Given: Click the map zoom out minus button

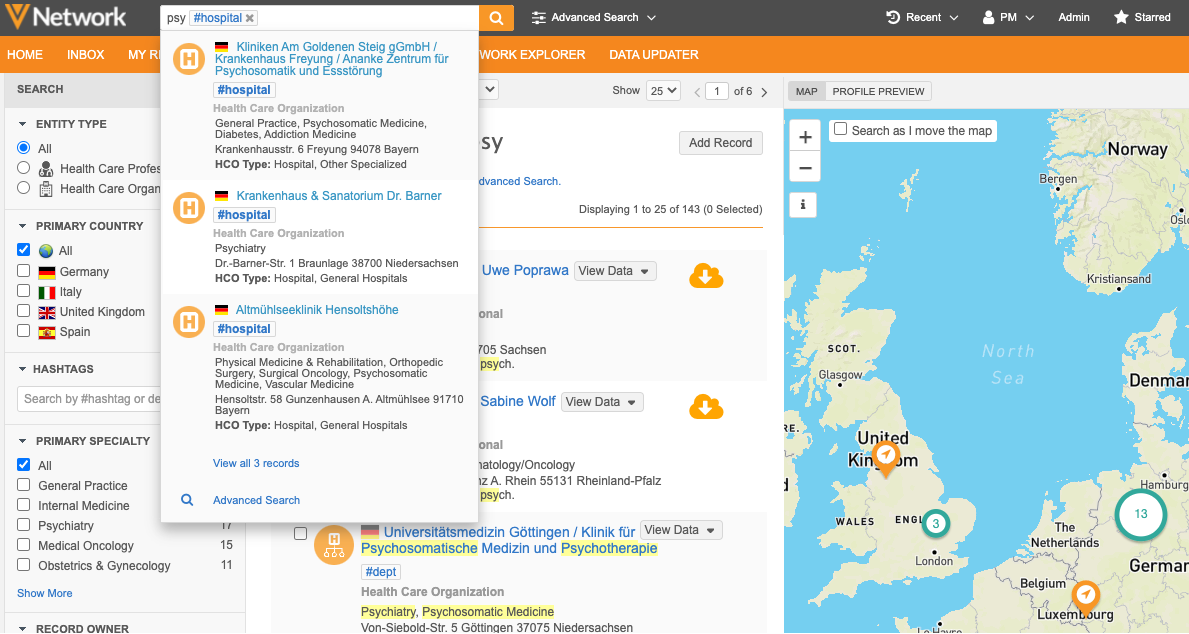Looking at the screenshot, I should (x=805, y=167).
